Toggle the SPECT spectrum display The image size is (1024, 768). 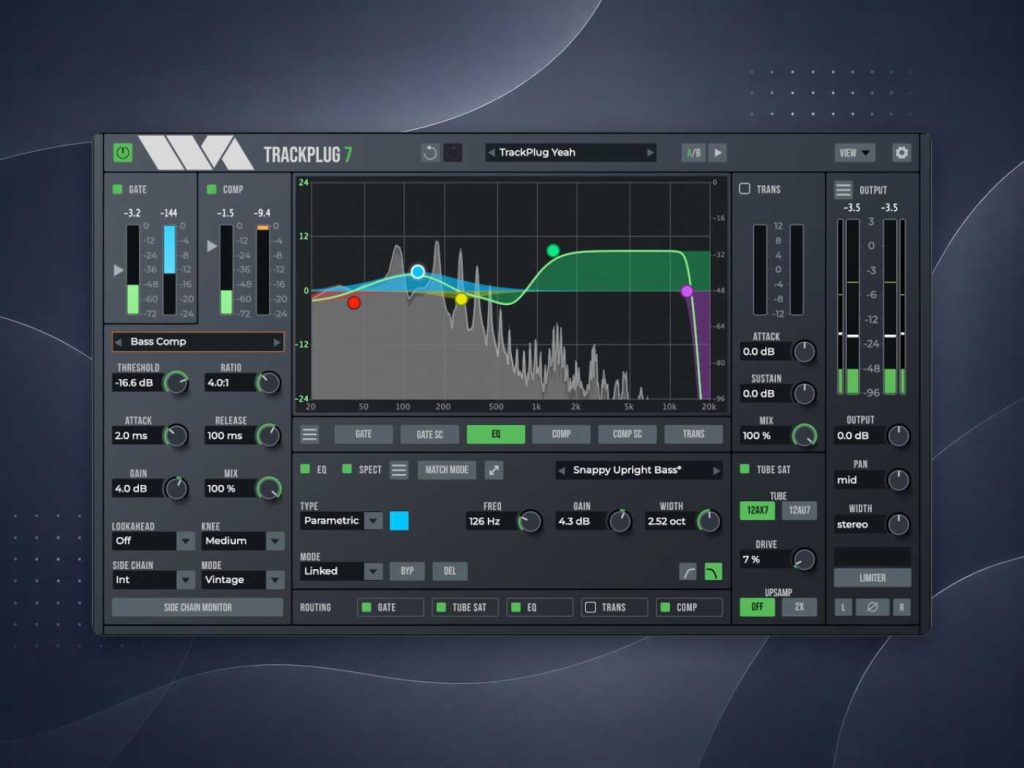point(347,469)
